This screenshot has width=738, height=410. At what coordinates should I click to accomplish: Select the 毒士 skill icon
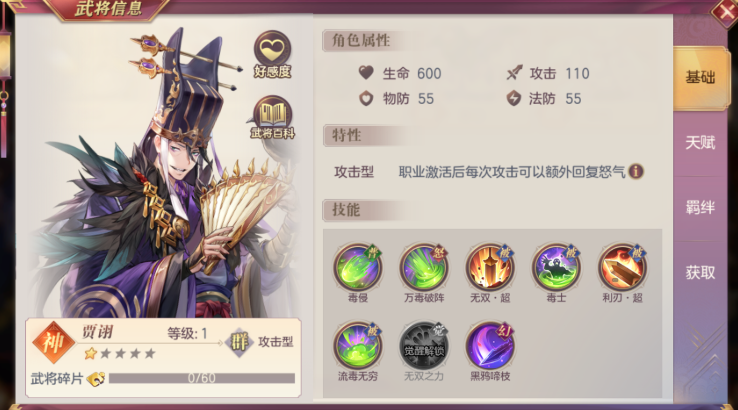(x=556, y=267)
